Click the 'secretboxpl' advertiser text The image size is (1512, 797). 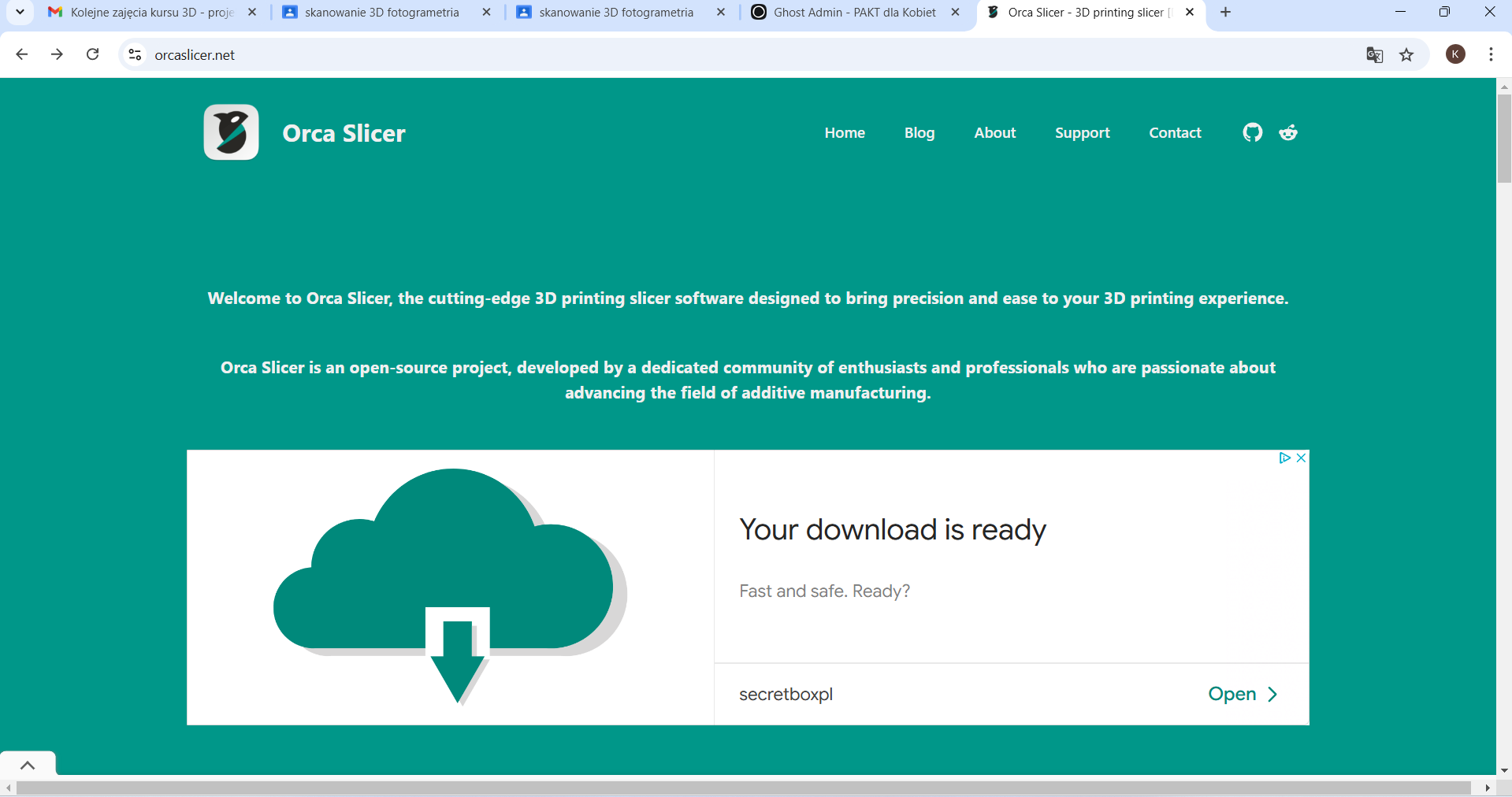(x=786, y=695)
